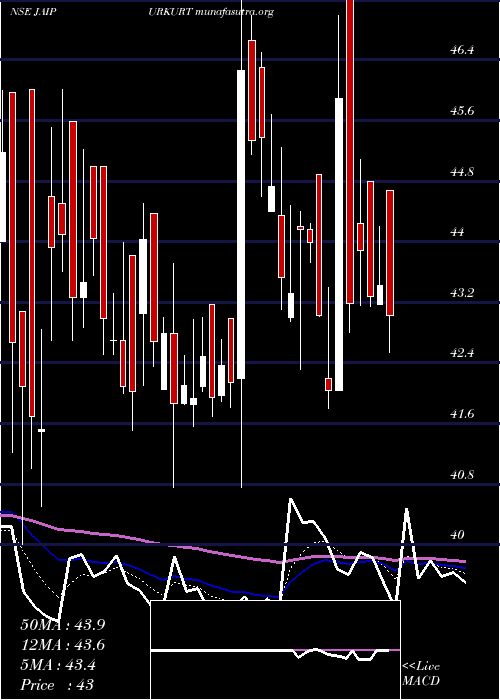The width and height of the screenshot is (500, 700).
Task: Click the 46.4 price axis label
Action: pyautogui.click(x=462, y=50)
